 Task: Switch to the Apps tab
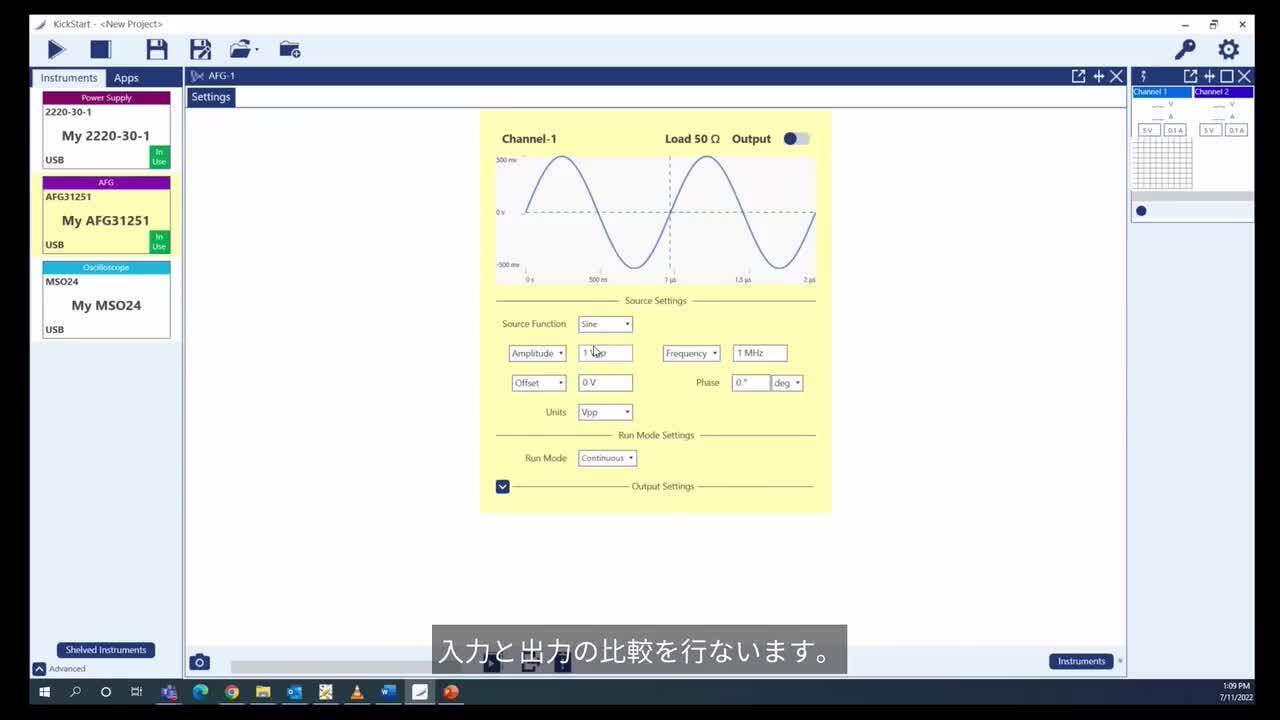click(x=126, y=78)
